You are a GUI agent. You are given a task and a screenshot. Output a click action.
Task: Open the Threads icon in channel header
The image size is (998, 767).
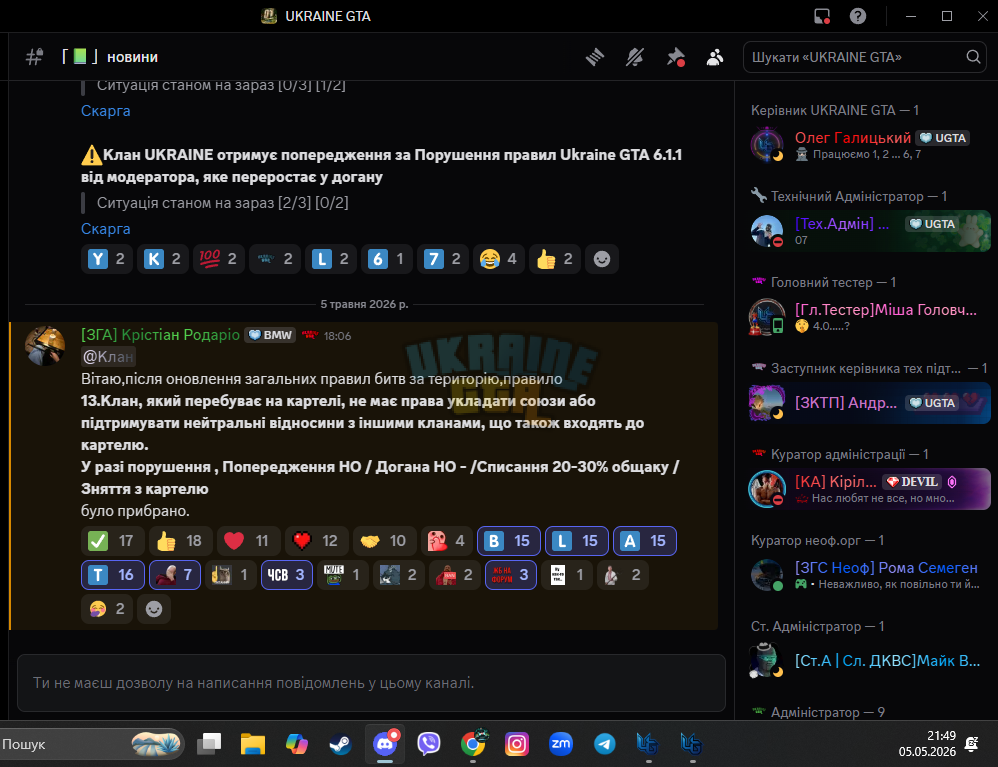(594, 57)
